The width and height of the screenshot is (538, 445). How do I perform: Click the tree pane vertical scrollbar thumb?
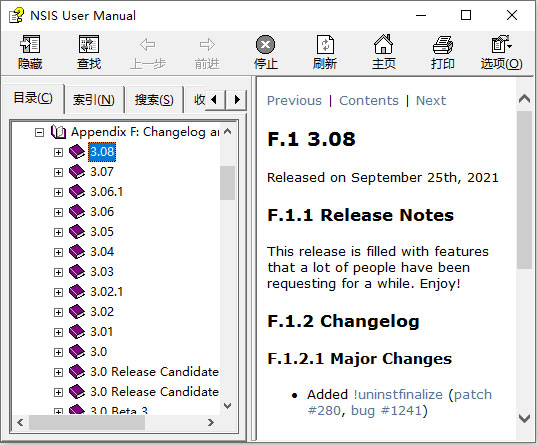coord(227,183)
